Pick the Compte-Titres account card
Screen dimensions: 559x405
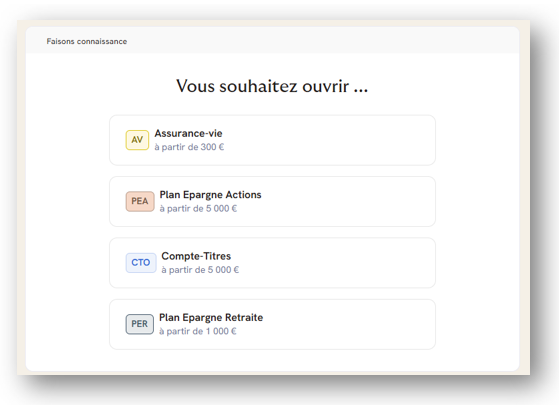click(272, 263)
